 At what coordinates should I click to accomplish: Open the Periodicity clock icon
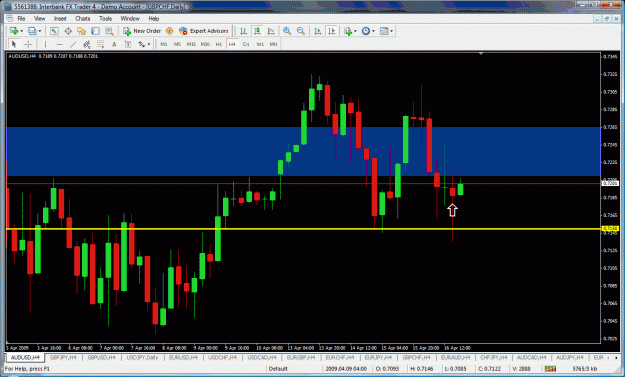pyautogui.click(x=366, y=31)
